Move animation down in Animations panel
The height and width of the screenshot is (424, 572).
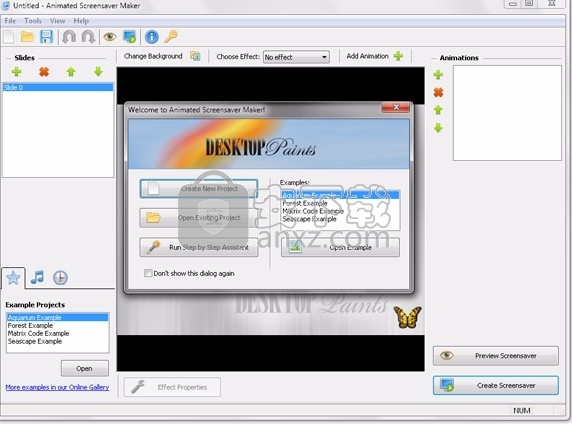(x=438, y=128)
